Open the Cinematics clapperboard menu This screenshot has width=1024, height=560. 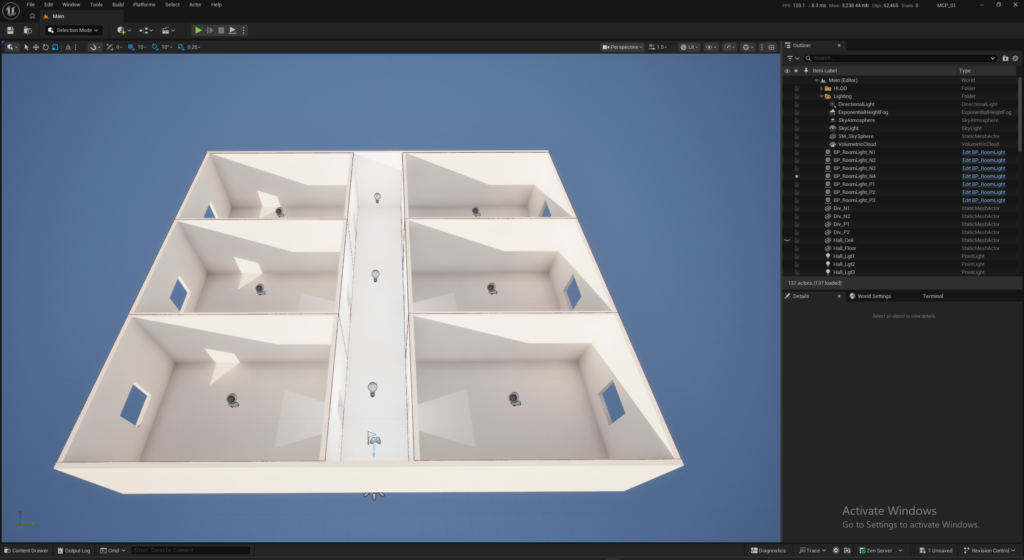tap(168, 30)
